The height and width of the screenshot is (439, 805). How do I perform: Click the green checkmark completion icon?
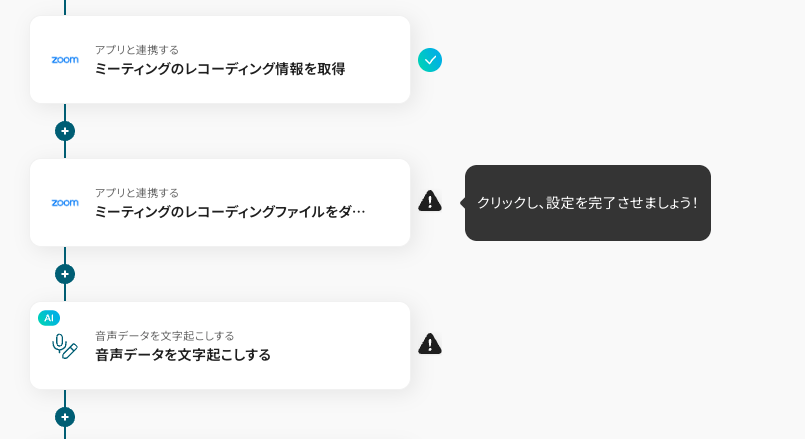pos(430,60)
